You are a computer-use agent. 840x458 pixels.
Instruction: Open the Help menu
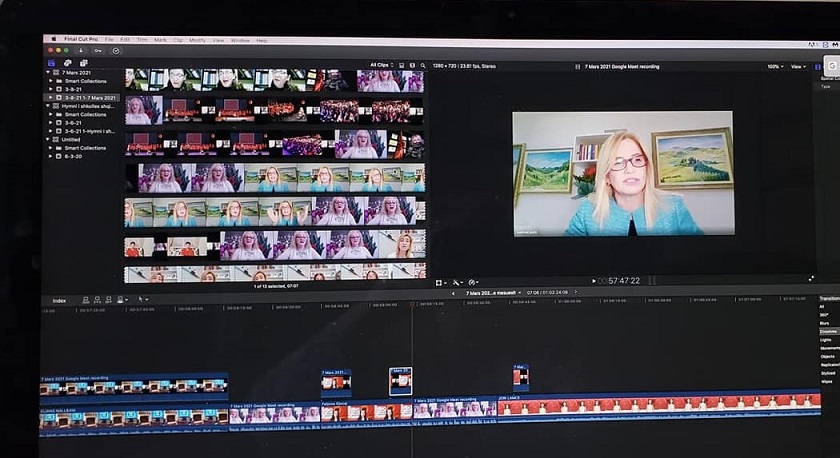coord(261,40)
